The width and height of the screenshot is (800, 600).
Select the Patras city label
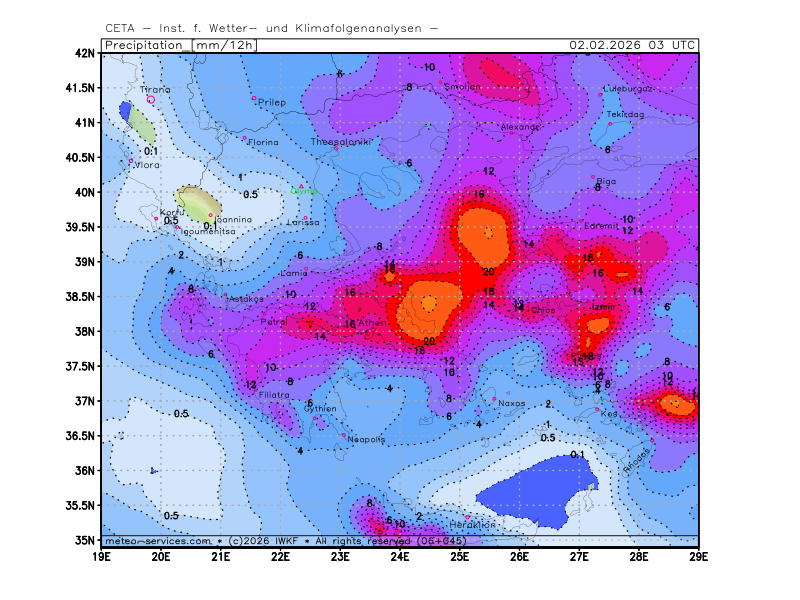pyautogui.click(x=274, y=323)
